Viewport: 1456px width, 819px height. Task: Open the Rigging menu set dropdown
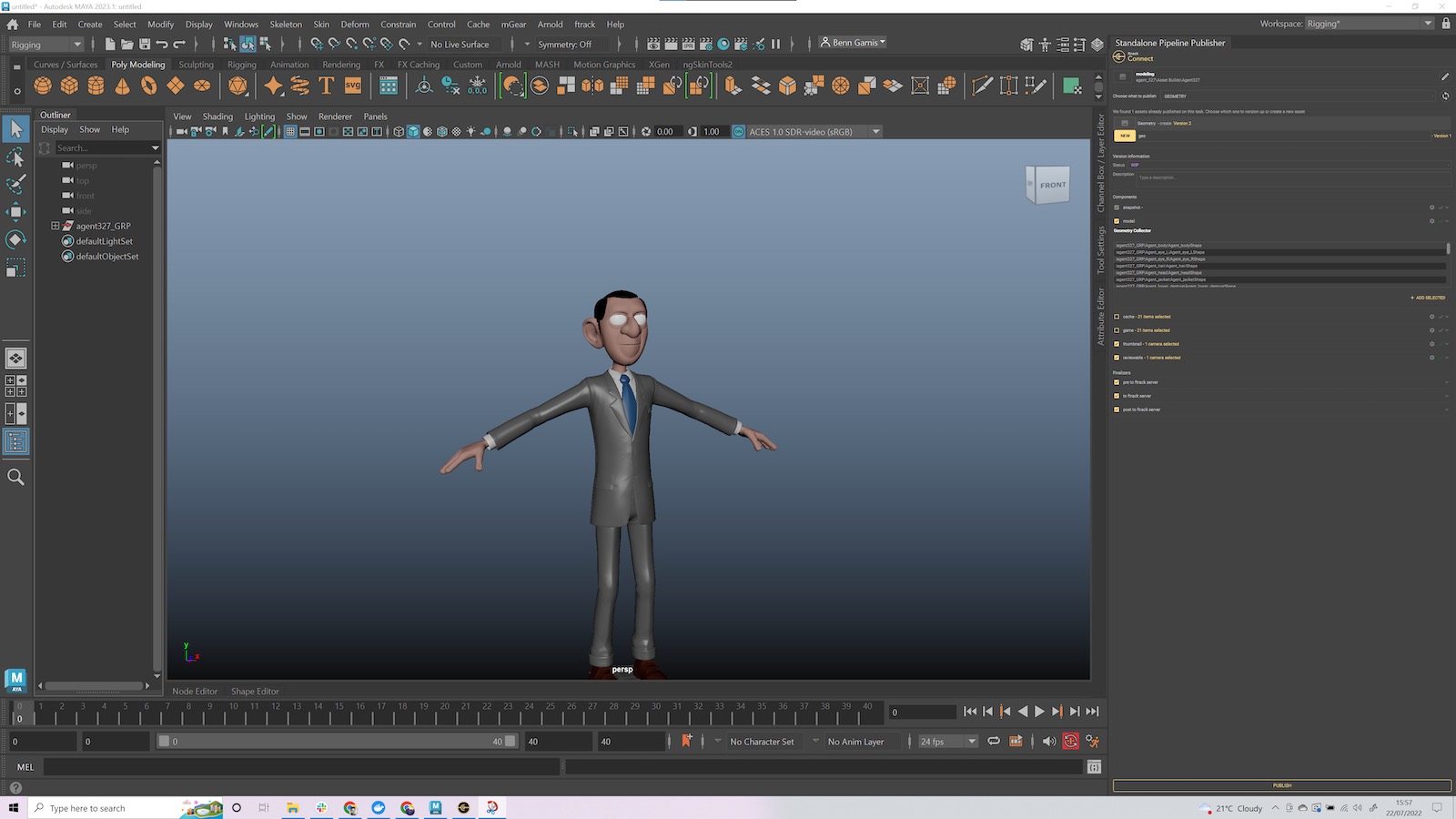coord(45,44)
